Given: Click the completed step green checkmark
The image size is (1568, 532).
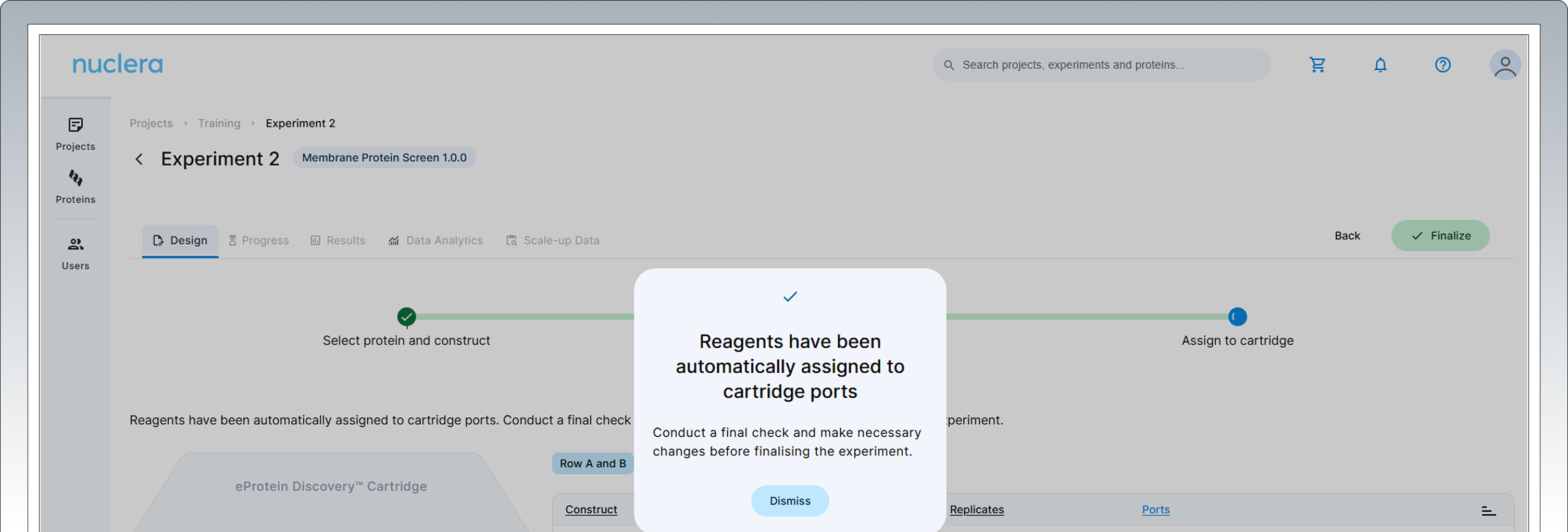Looking at the screenshot, I should (x=407, y=316).
